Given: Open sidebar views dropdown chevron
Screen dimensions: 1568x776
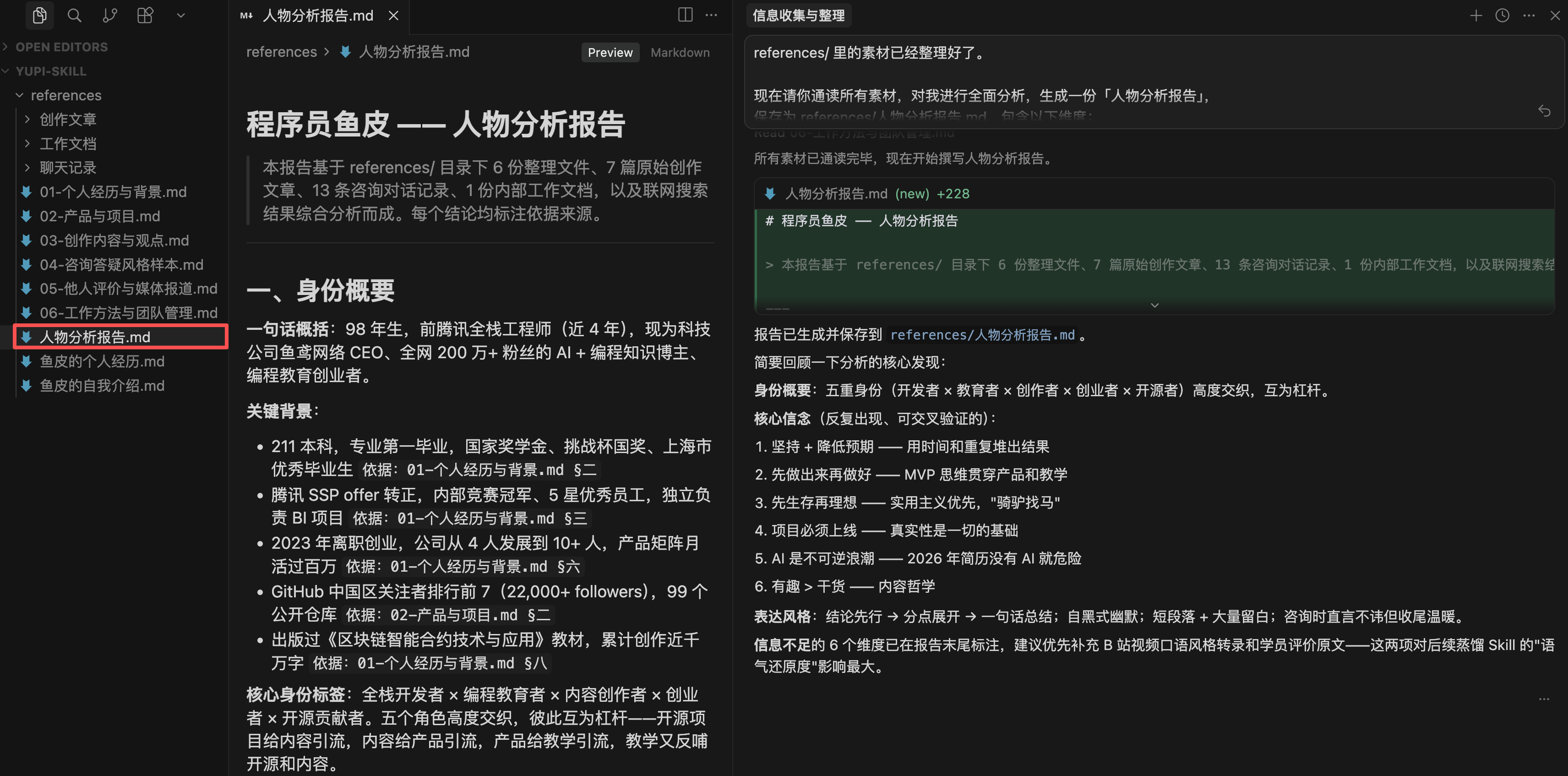Looking at the screenshot, I should (180, 15).
